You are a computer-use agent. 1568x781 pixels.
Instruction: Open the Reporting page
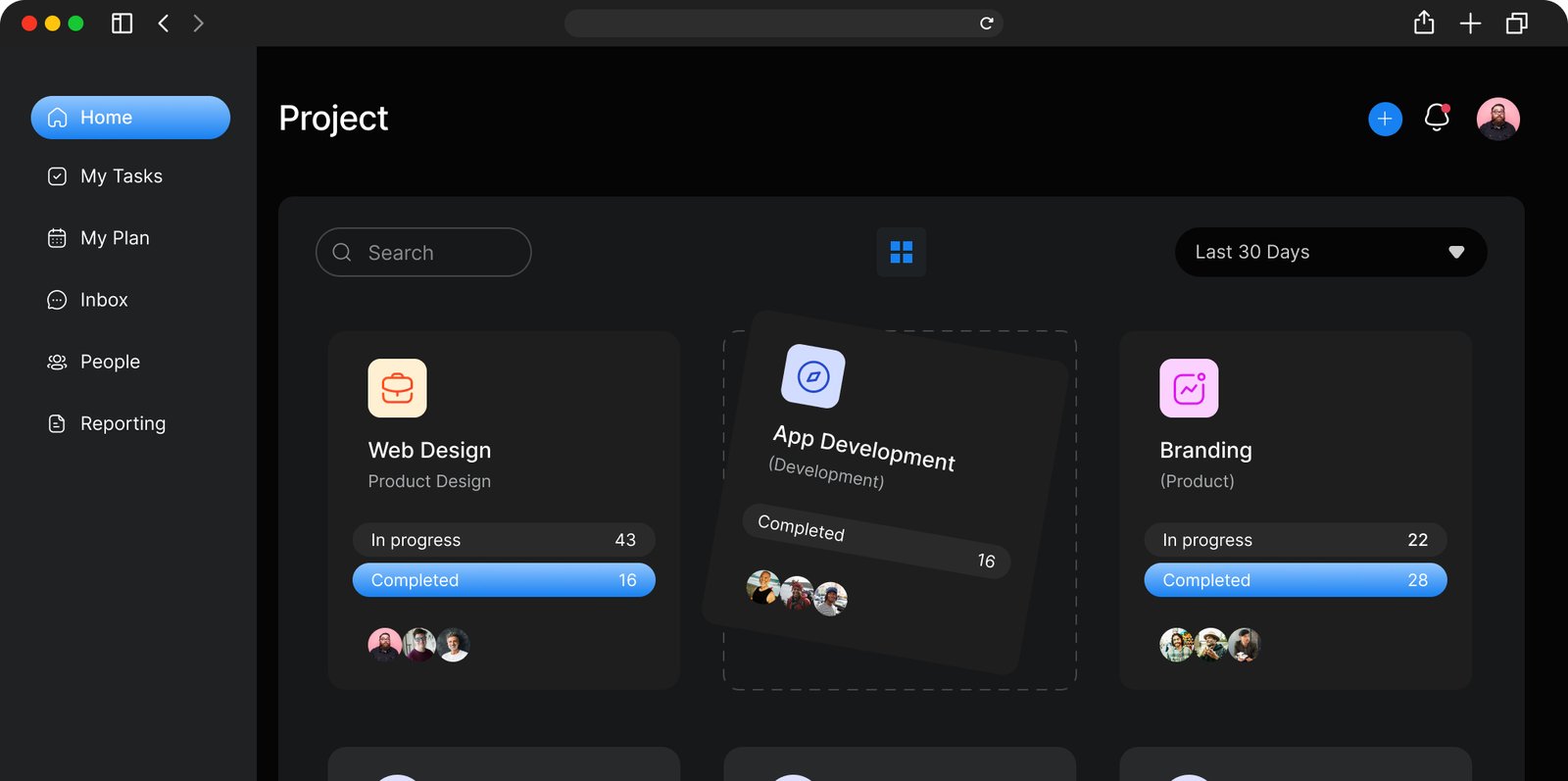(122, 423)
